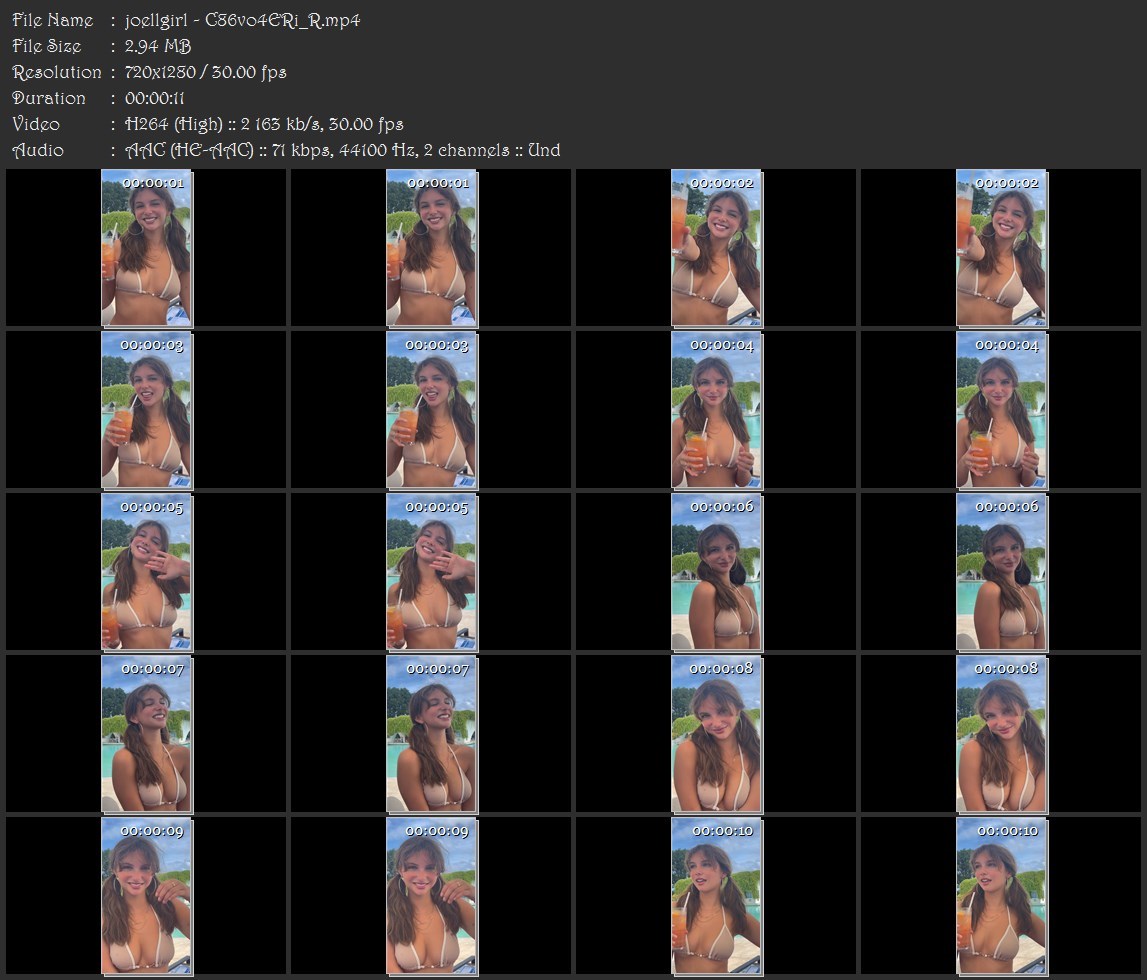Click the File Name label

pos(53,20)
